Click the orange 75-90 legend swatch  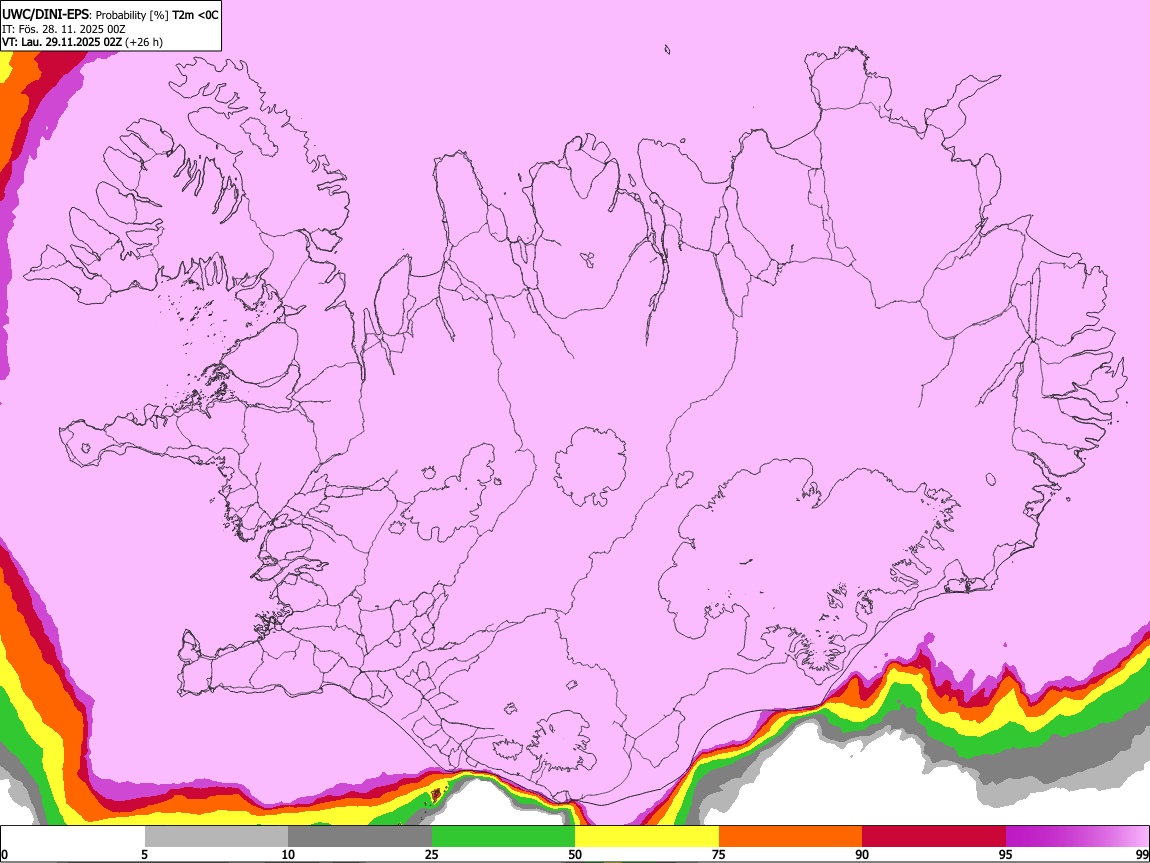(790, 837)
